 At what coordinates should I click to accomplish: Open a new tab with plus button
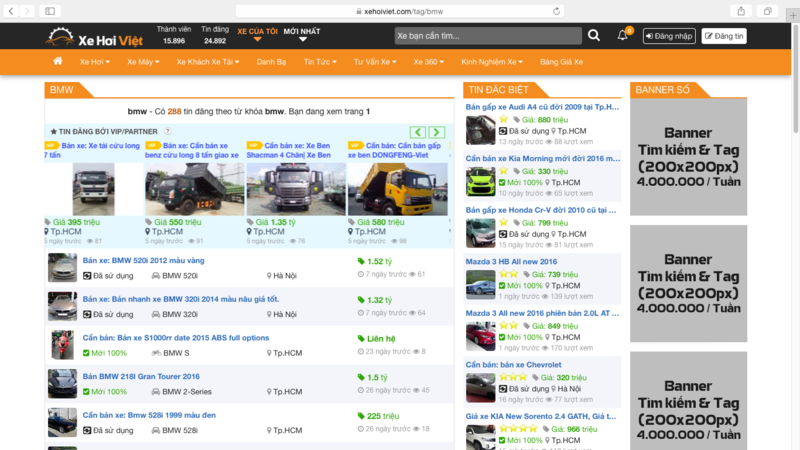point(793,15)
